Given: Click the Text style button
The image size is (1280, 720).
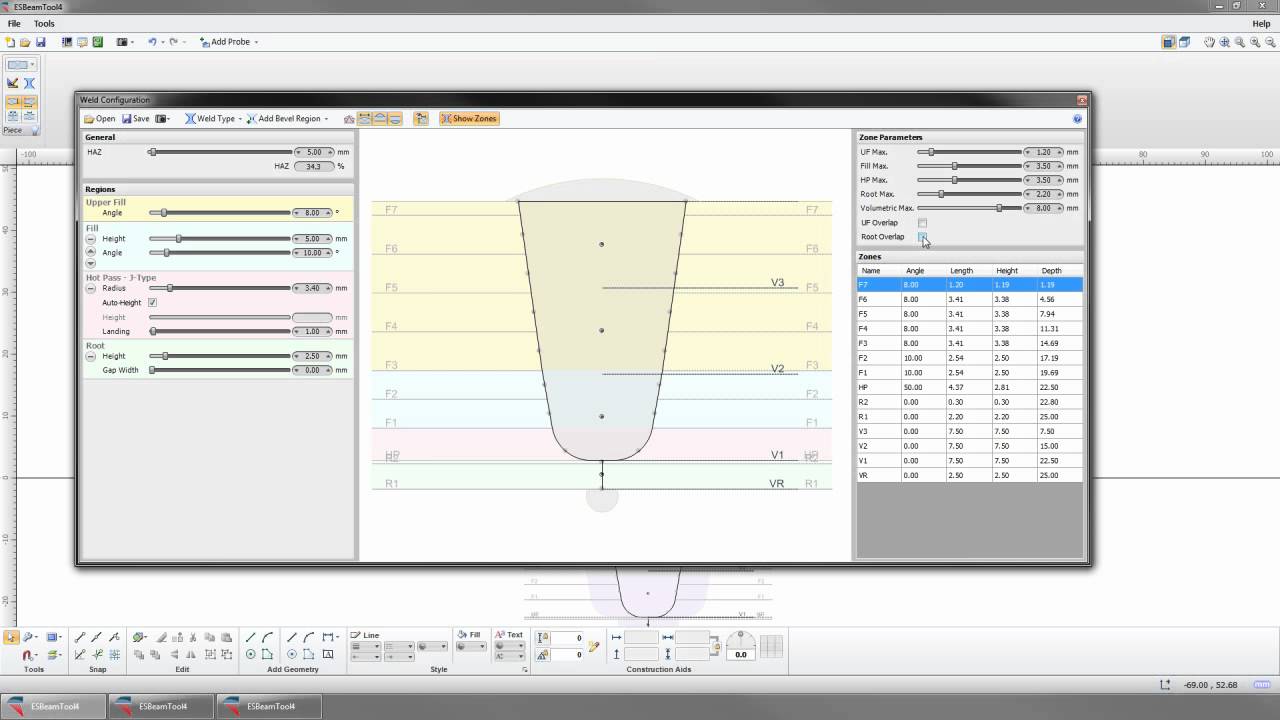Looking at the screenshot, I should coord(509,635).
